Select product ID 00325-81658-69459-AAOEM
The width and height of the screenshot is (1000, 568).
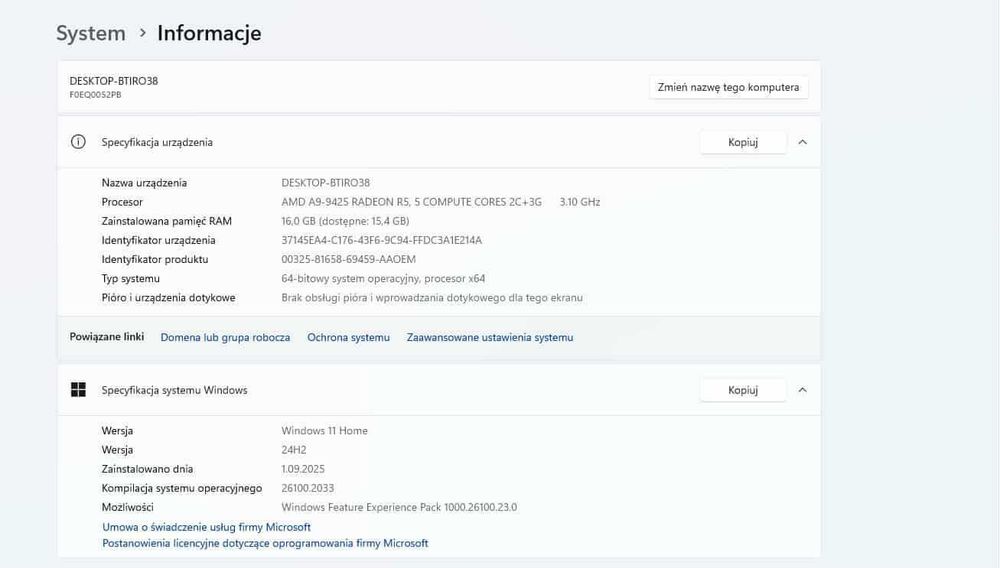tap(348, 259)
